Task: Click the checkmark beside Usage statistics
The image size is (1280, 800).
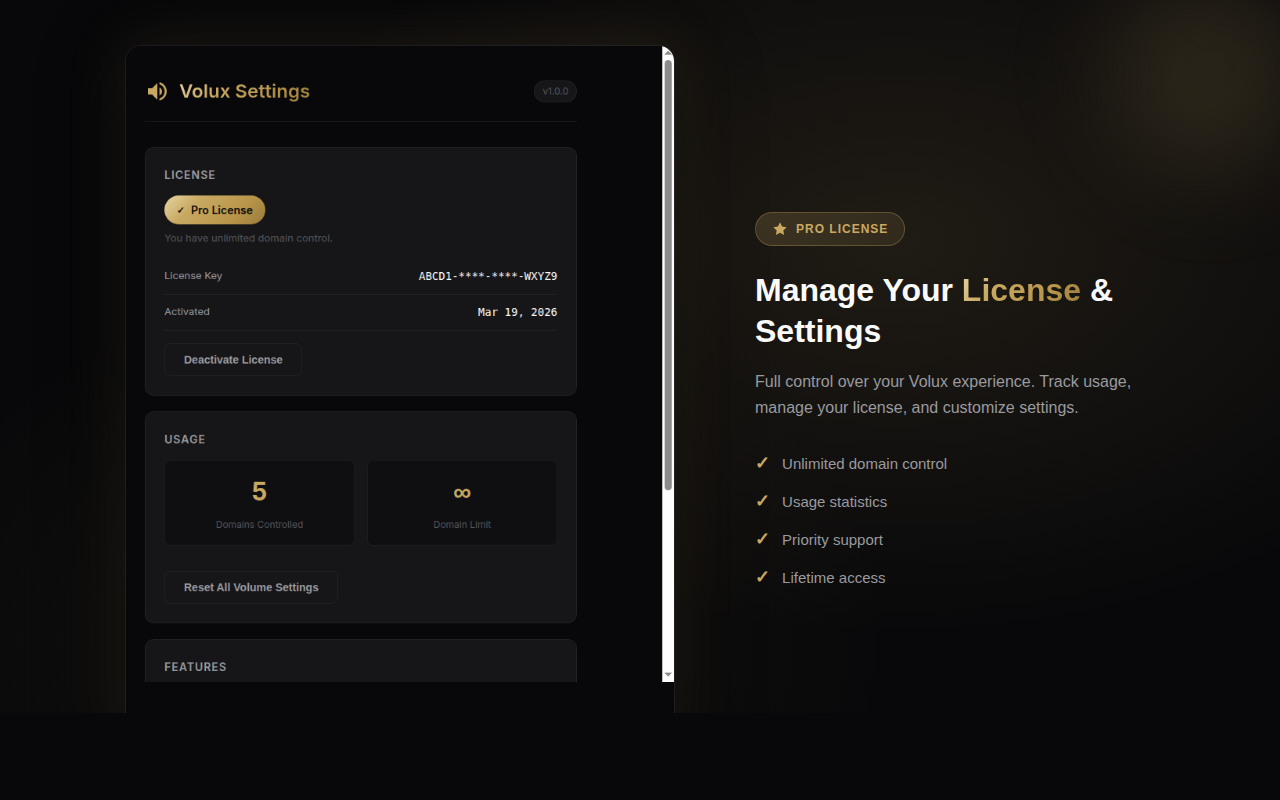Action: pos(762,501)
